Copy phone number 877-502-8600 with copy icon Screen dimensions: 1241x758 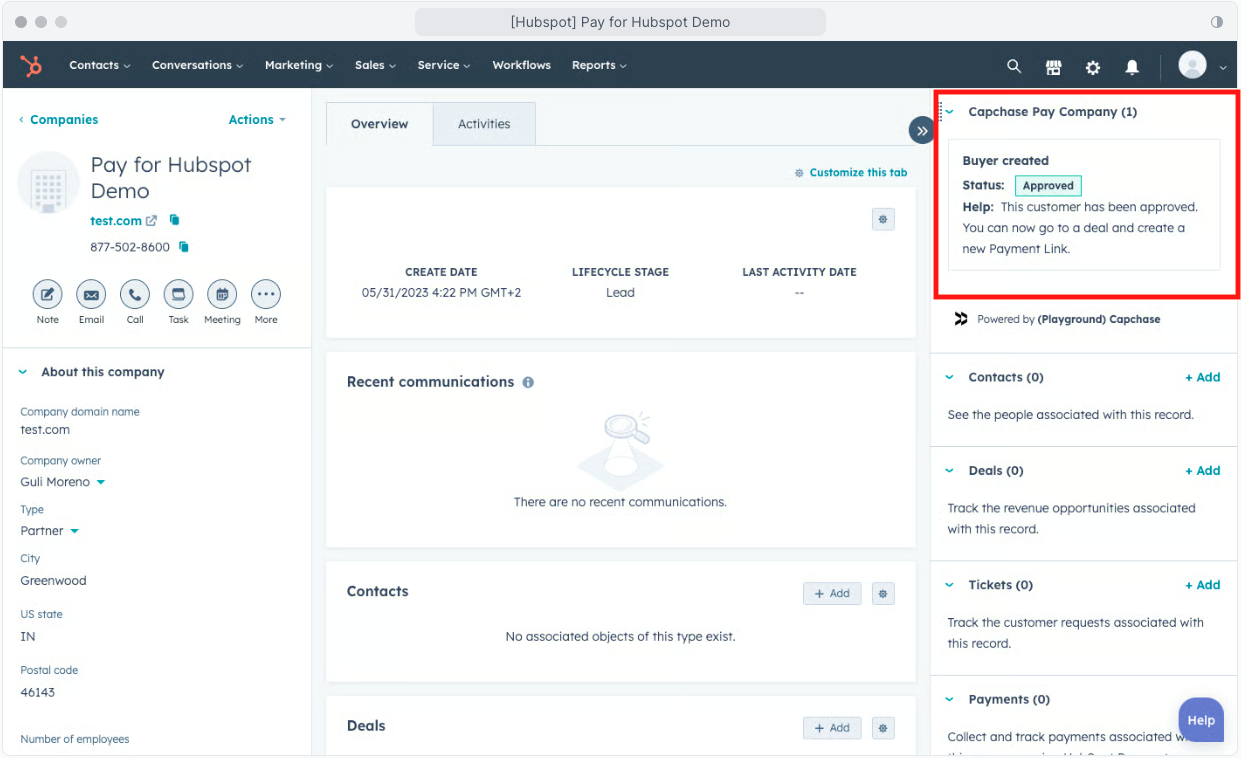(x=184, y=246)
